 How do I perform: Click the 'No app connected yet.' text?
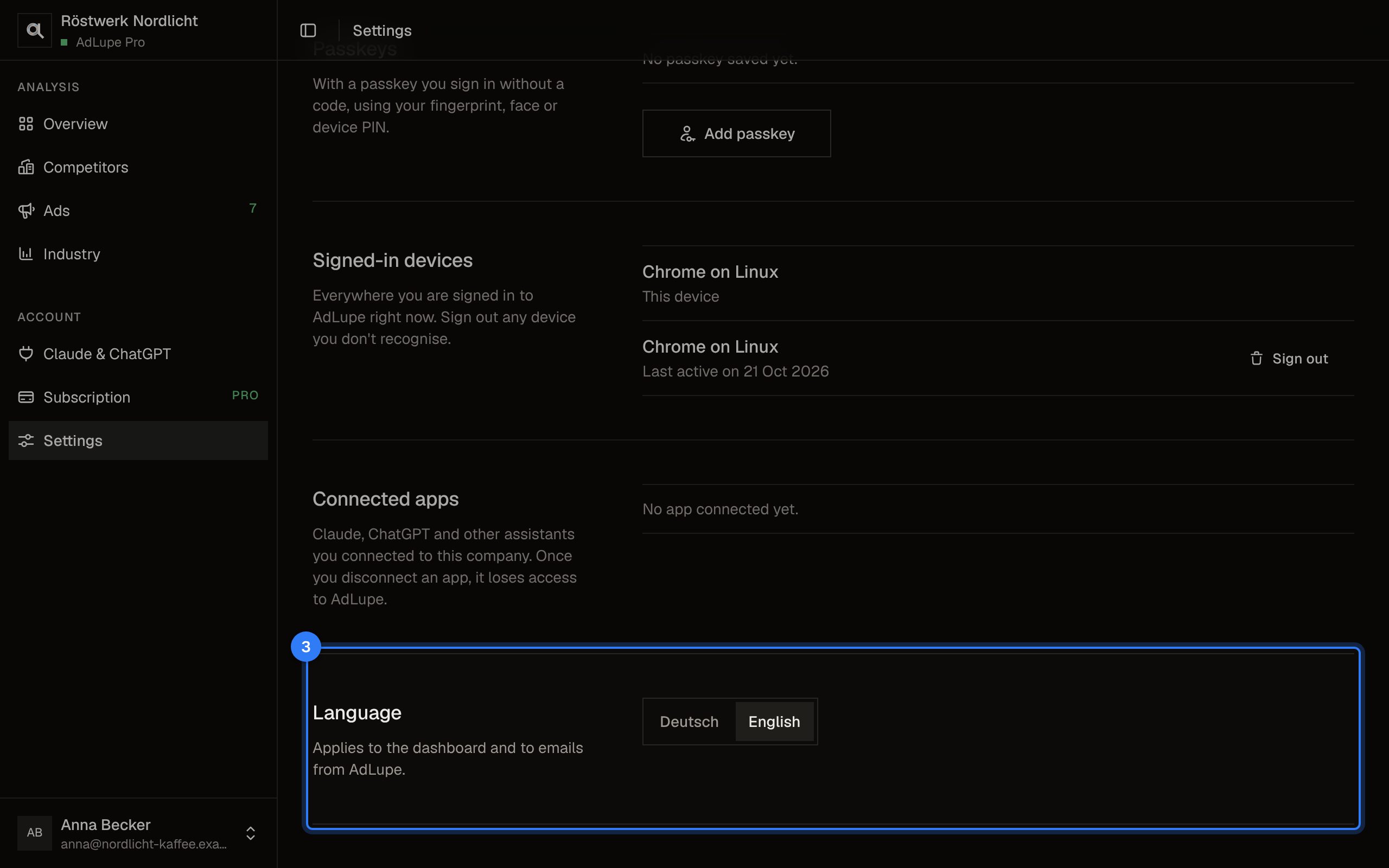point(721,509)
